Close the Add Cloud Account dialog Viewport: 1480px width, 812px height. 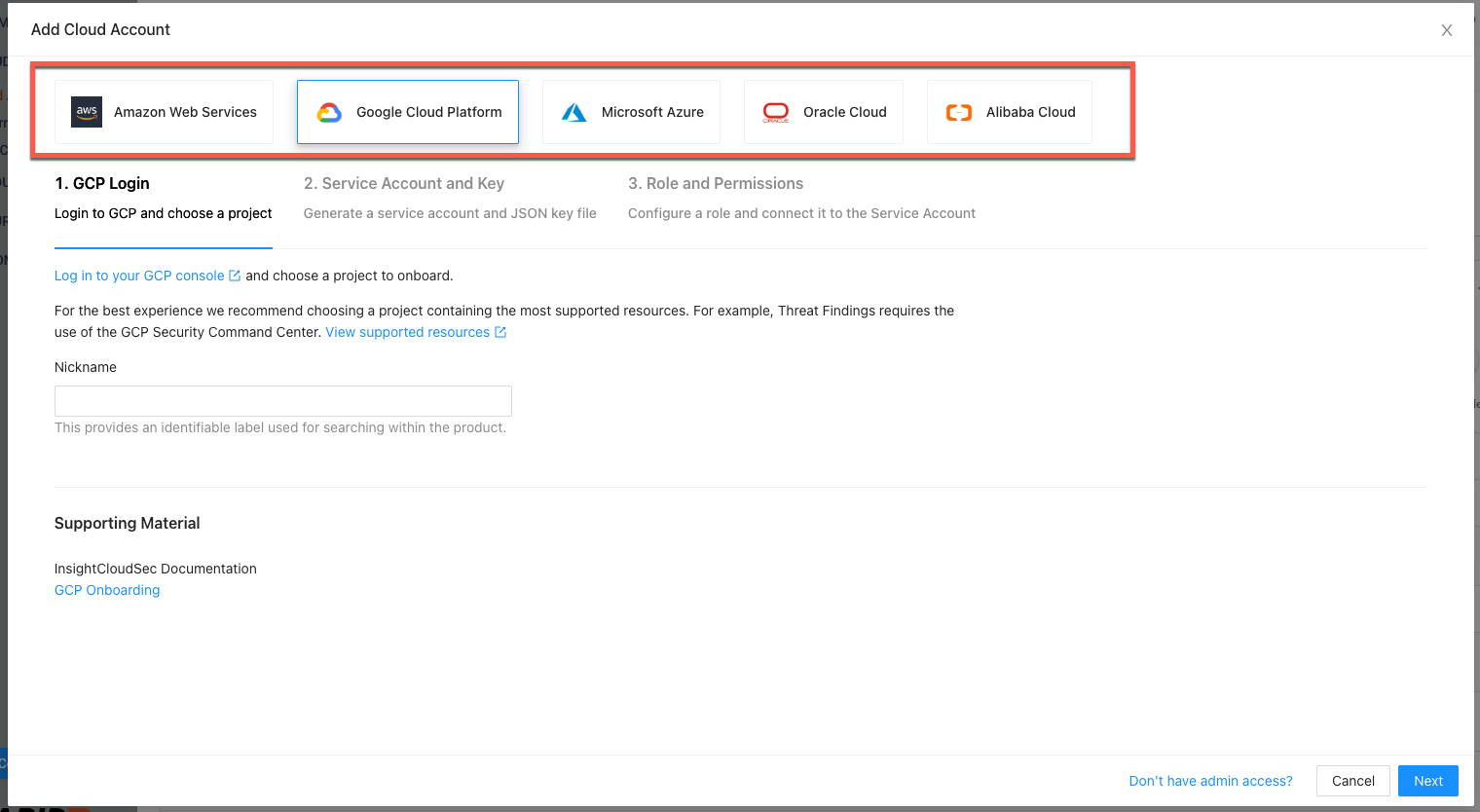pyautogui.click(x=1447, y=30)
